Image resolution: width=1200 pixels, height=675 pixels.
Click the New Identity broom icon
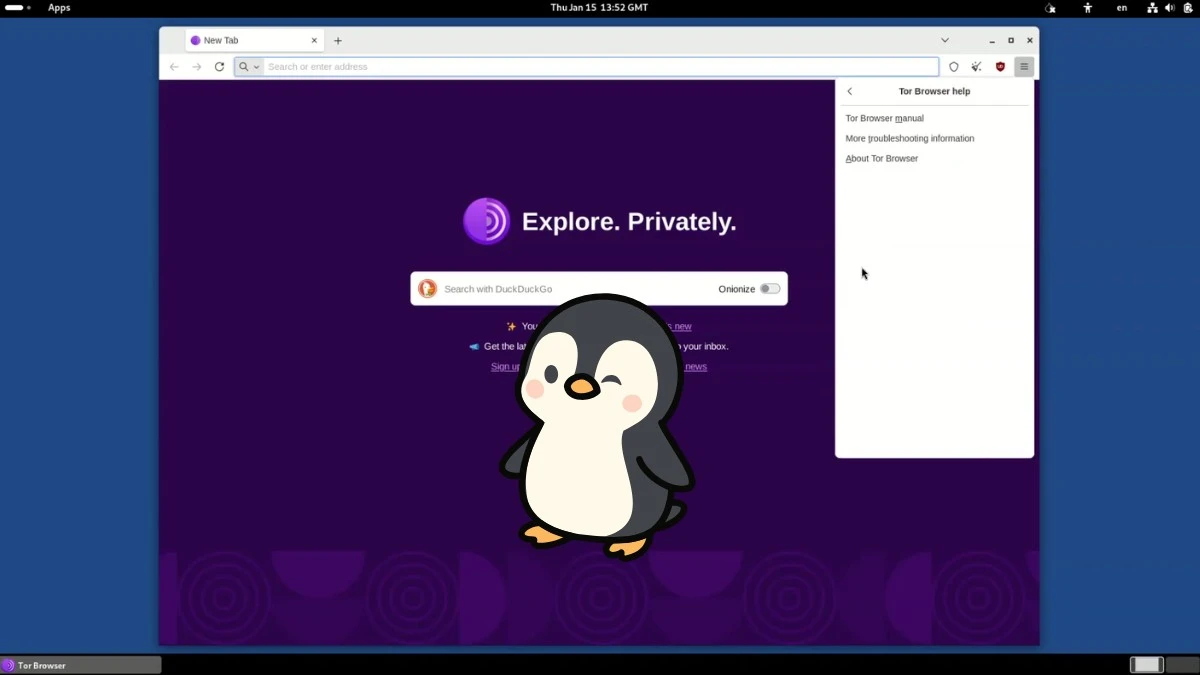pyautogui.click(x=977, y=67)
